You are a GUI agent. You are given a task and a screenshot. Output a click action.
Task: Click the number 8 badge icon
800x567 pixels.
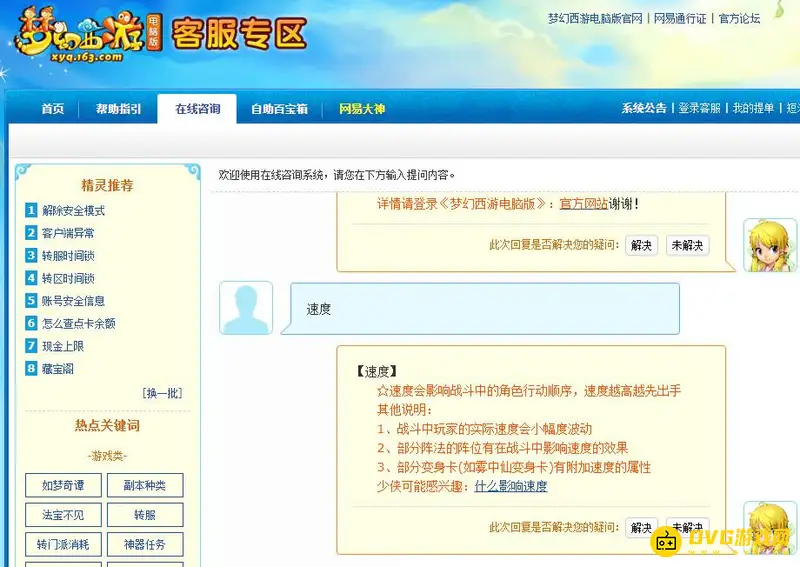pyautogui.click(x=31, y=368)
